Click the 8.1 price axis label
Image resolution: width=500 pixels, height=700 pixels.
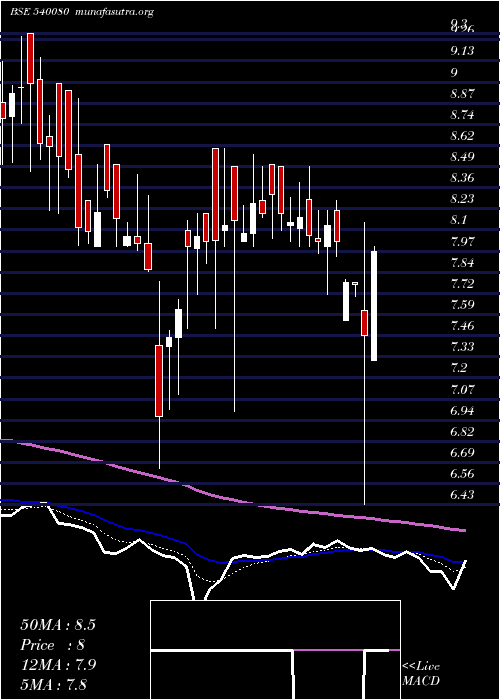[x=458, y=220]
